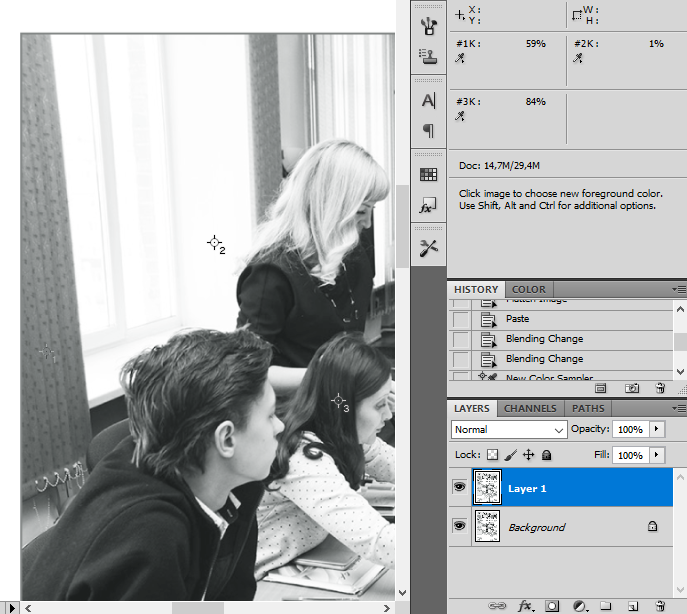The image size is (687, 614).
Task: Switch to the Color tab
Action: tap(529, 290)
